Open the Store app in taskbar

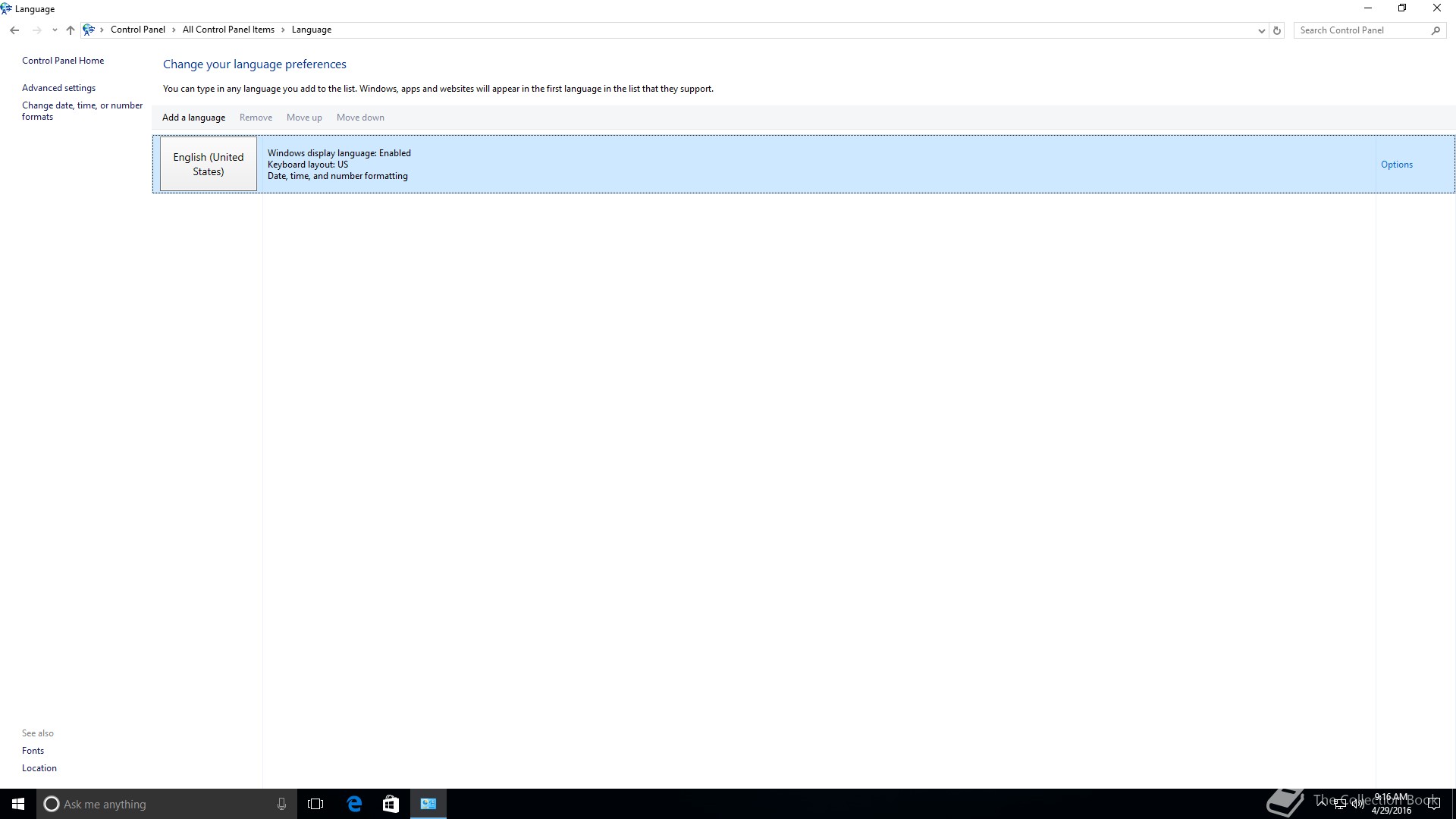click(x=391, y=804)
